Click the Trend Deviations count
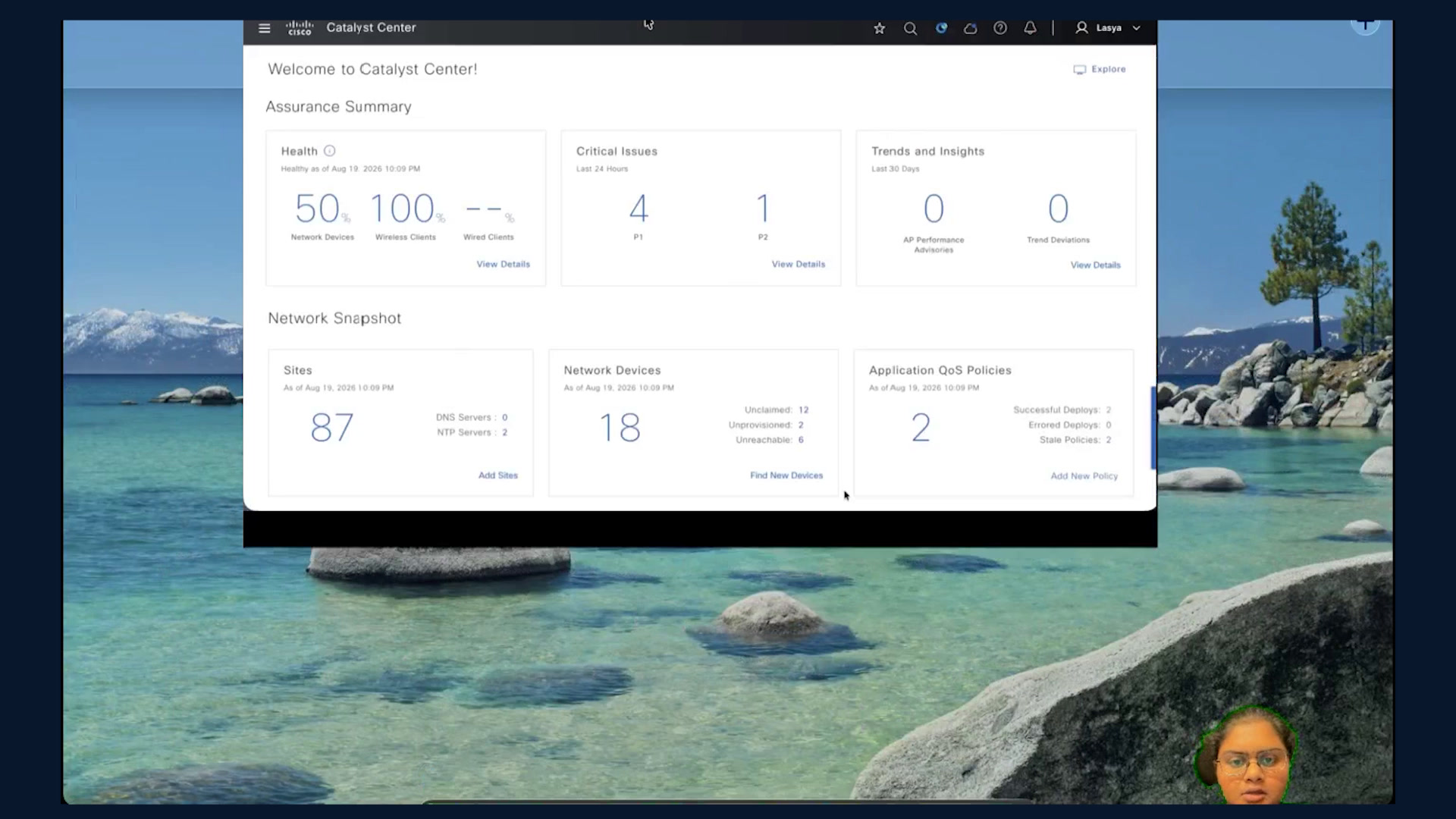The width and height of the screenshot is (1456, 819). 1058,208
